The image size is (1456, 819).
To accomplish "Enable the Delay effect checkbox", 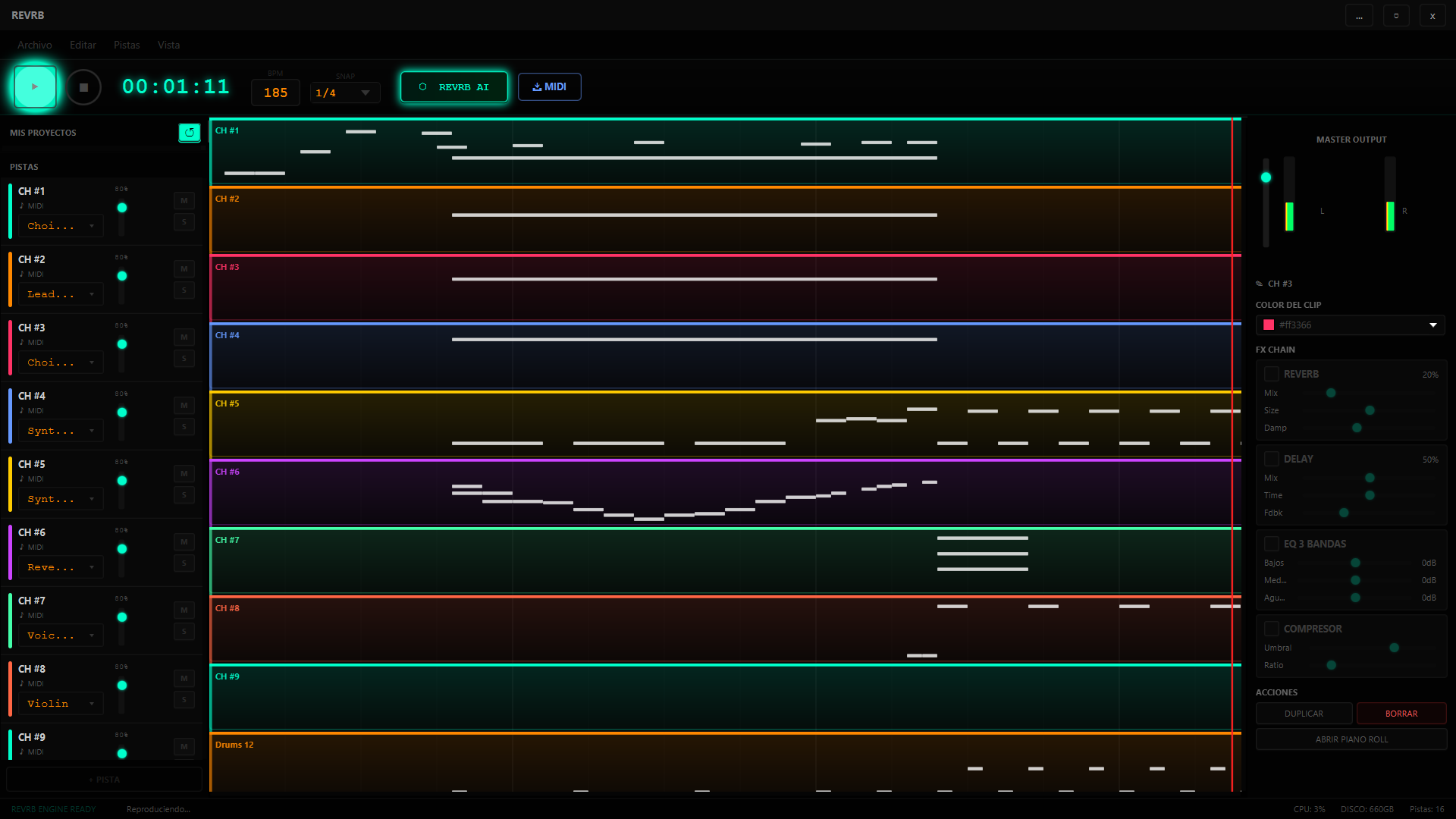I will pos(1272,459).
